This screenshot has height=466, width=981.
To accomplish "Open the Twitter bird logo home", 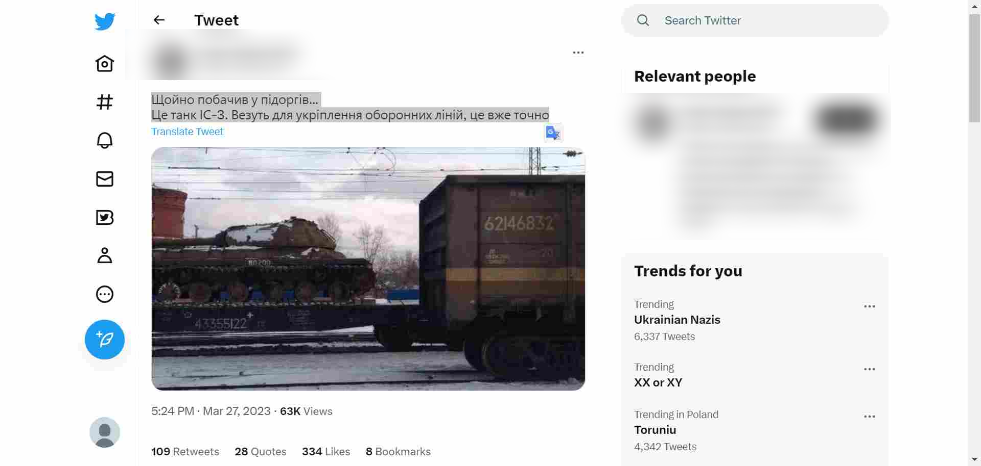I will [x=104, y=21].
